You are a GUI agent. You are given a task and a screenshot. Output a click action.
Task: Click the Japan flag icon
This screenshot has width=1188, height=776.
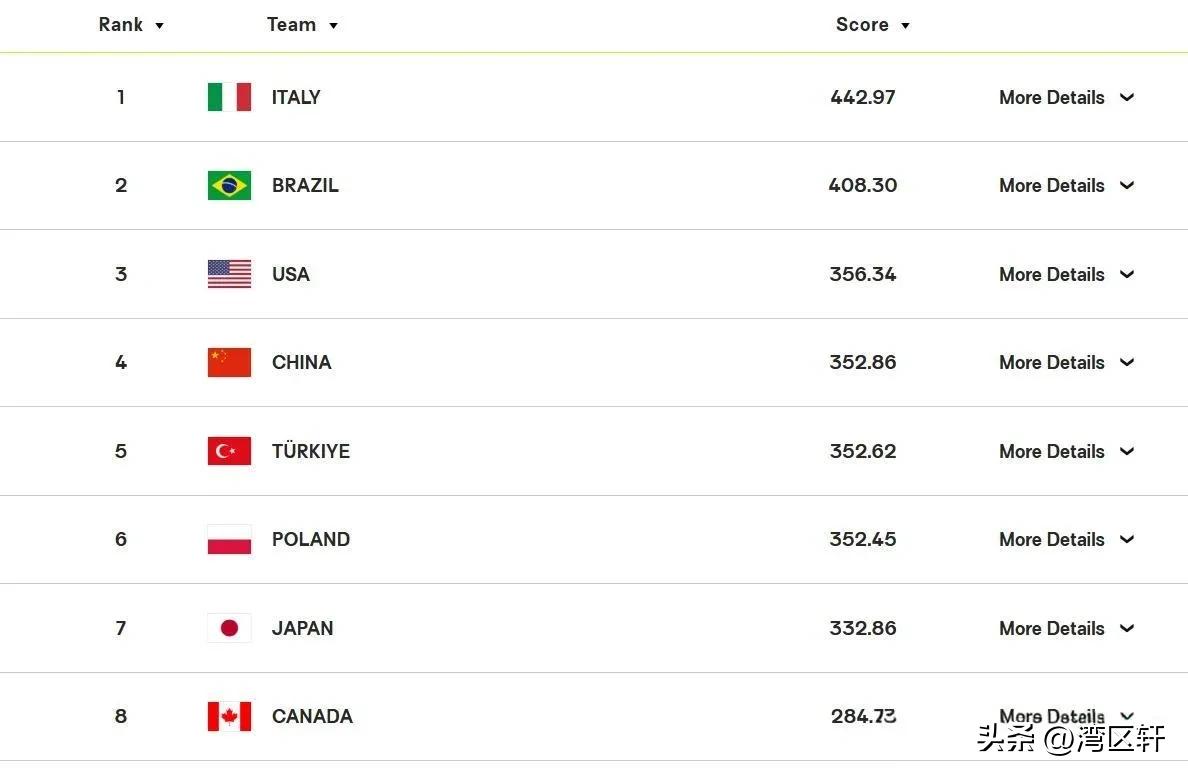tap(229, 628)
